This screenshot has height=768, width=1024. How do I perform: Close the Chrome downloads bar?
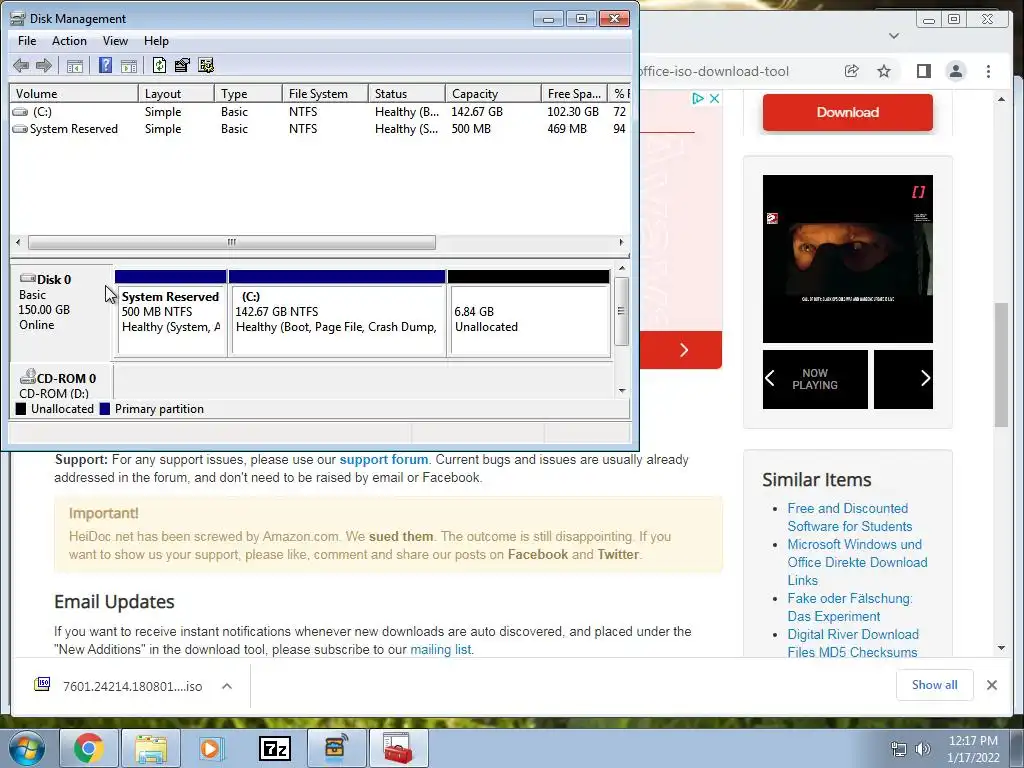991,685
